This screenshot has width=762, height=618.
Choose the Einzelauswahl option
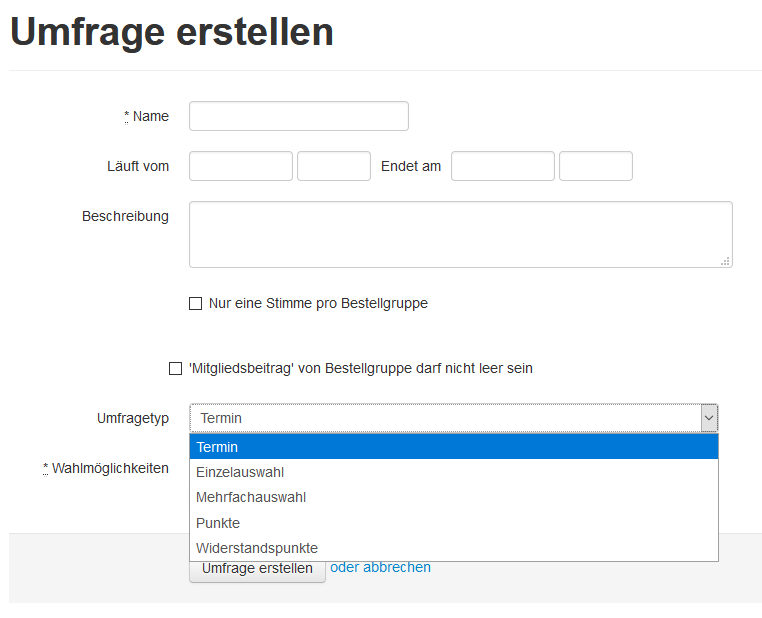pos(453,472)
